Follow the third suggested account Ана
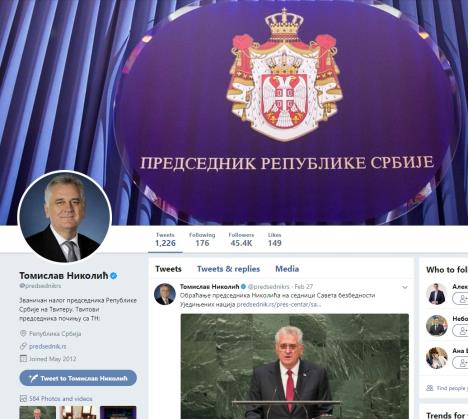 (462, 363)
